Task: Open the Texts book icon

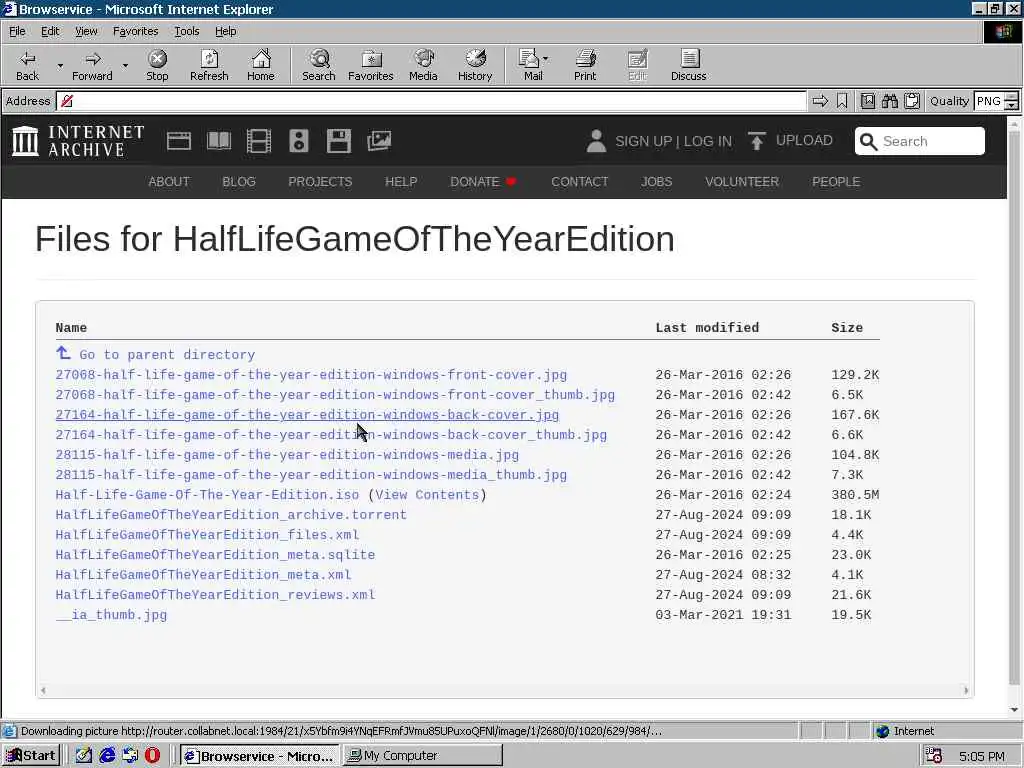Action: (x=219, y=141)
